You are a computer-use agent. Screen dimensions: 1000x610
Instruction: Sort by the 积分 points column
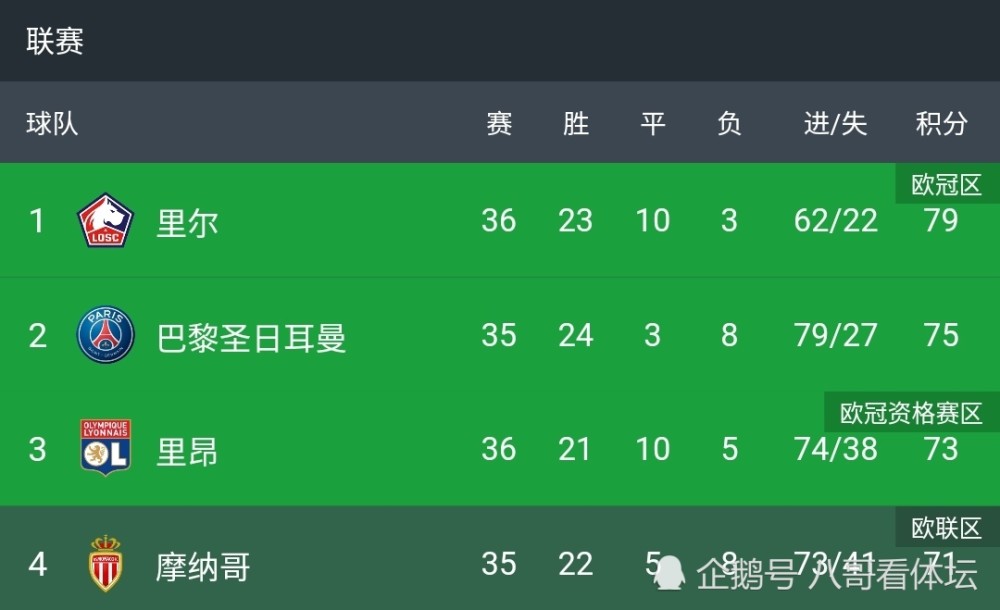pos(941,123)
